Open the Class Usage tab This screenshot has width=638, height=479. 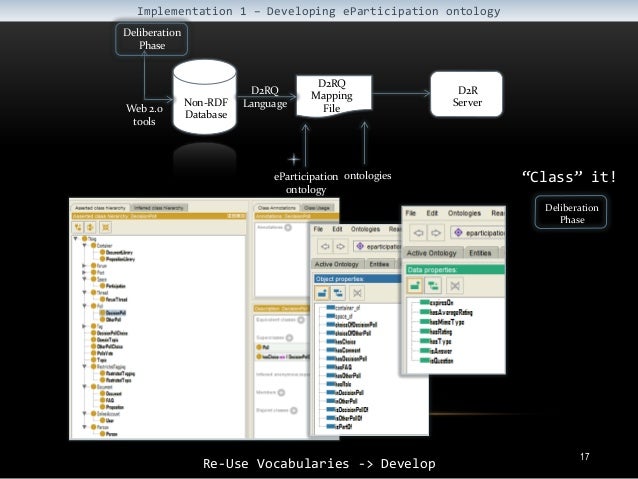(317, 206)
